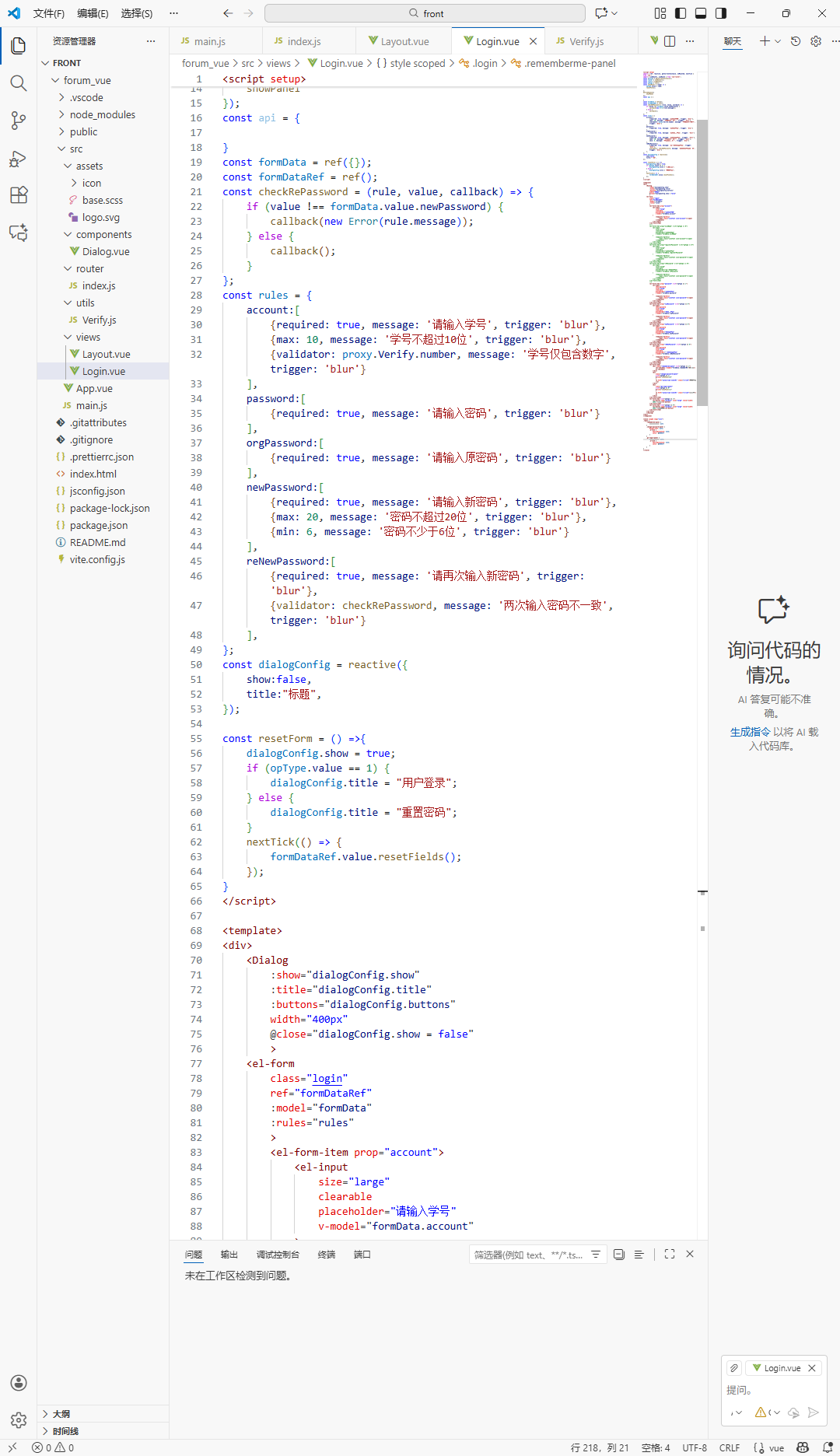This screenshot has width=840, height=1456.
Task: Focus the title bar search box
Action: coord(425,13)
